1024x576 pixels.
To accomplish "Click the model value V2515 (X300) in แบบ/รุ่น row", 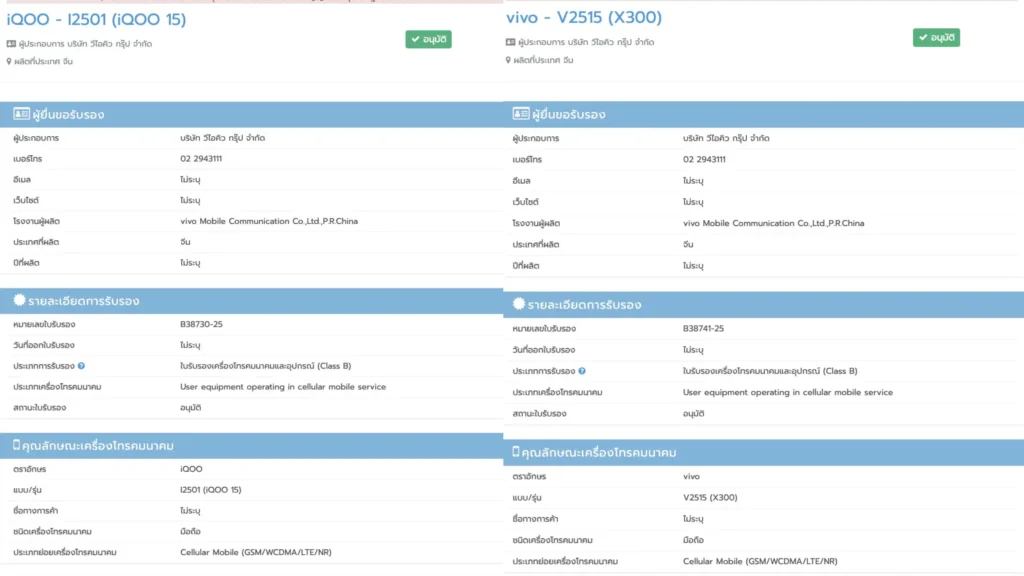I will click(710, 497).
